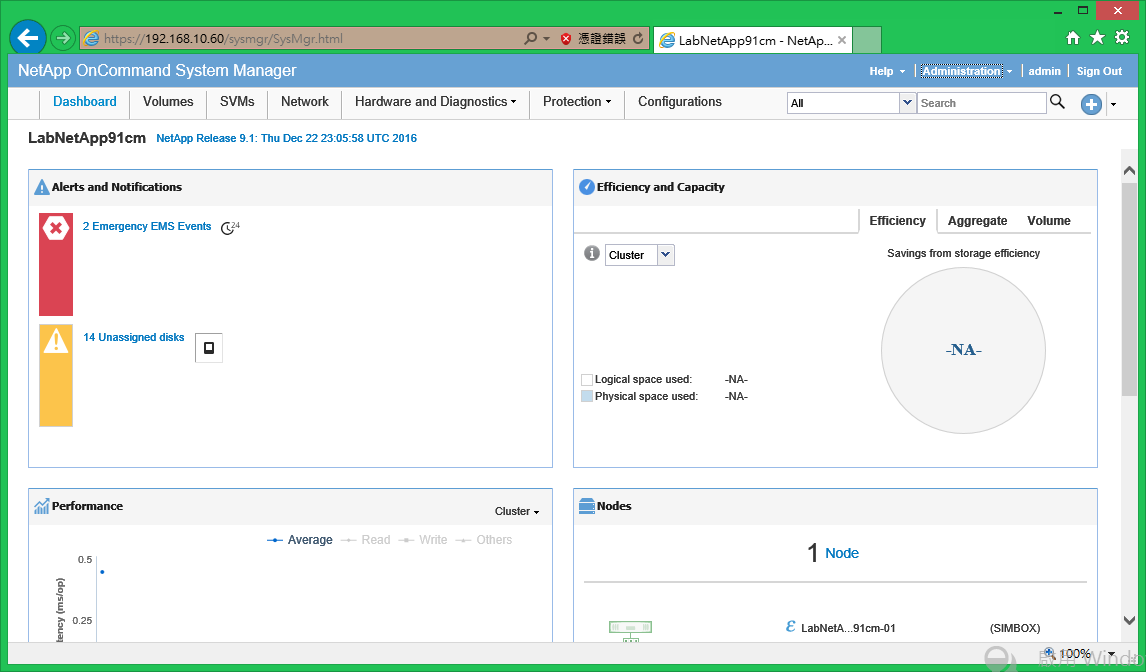Open the 2 Emergency EMS Events link
The image size is (1146, 672).
(146, 226)
